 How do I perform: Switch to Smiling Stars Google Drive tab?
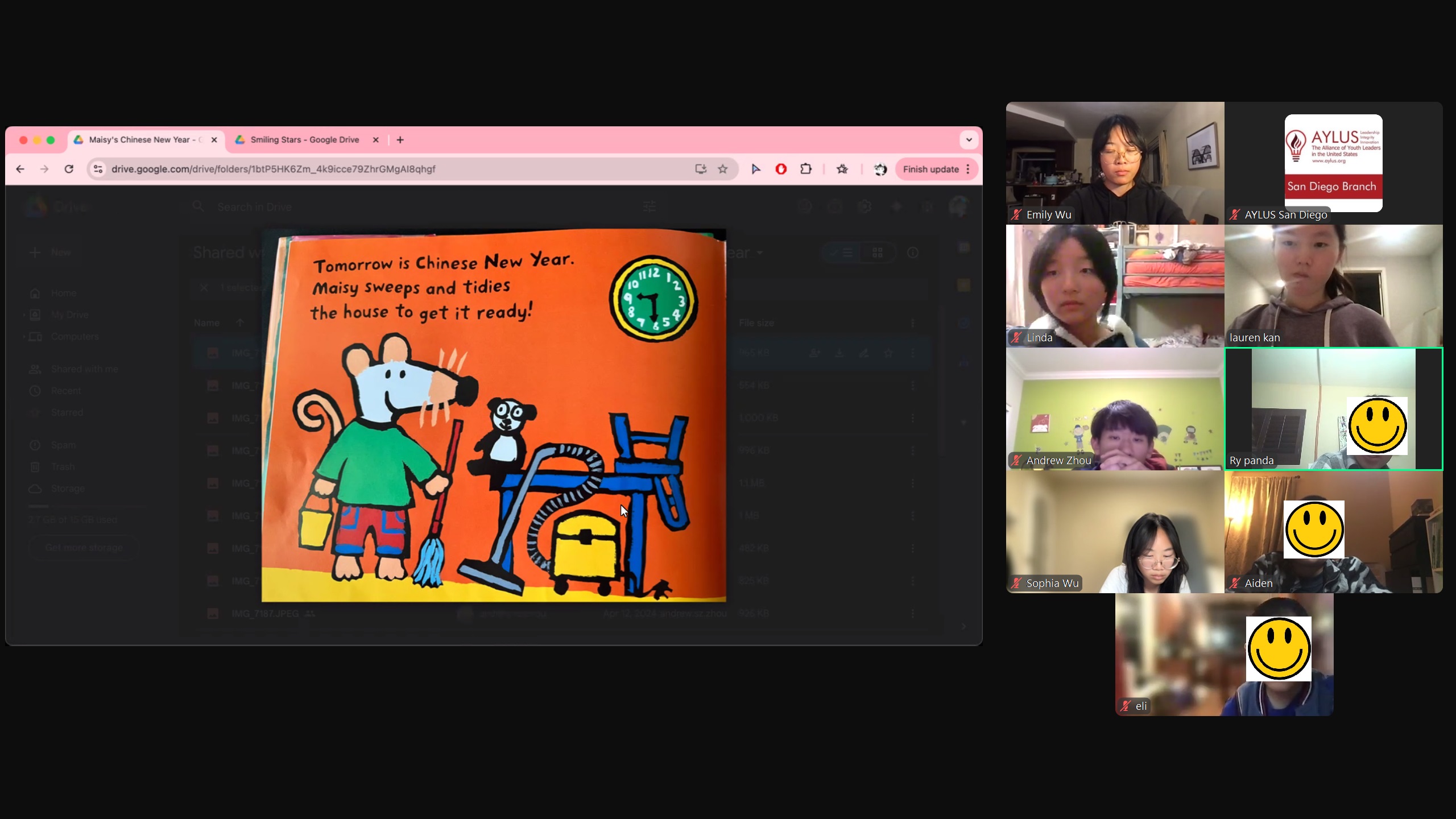point(307,140)
